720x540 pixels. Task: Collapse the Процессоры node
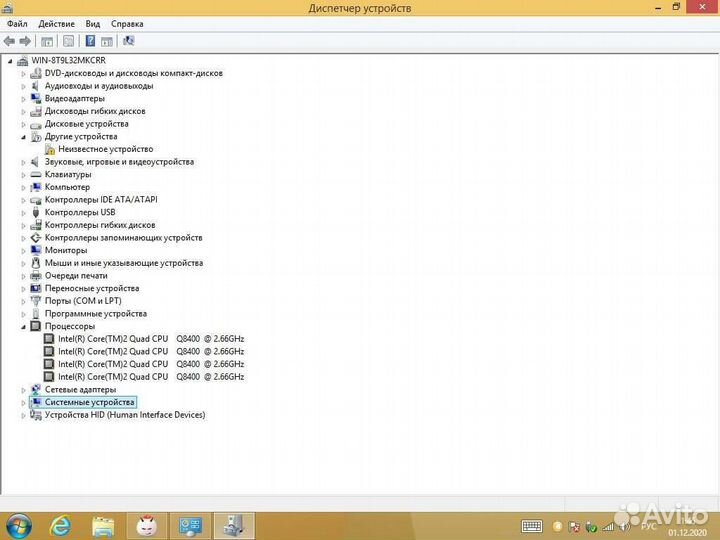(x=23, y=326)
